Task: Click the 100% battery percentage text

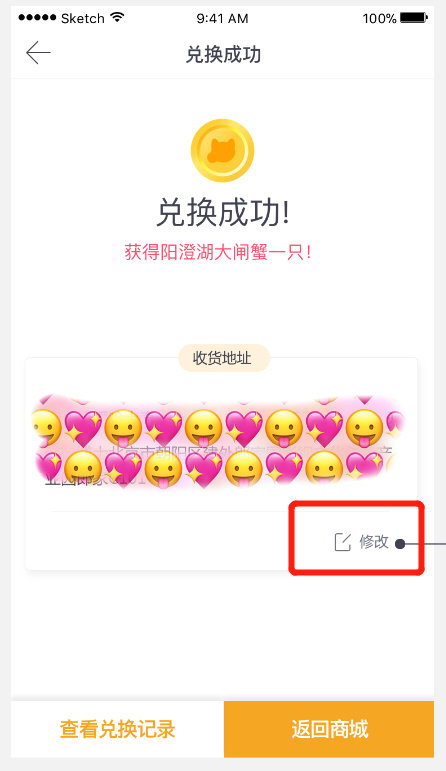Action: (x=379, y=19)
